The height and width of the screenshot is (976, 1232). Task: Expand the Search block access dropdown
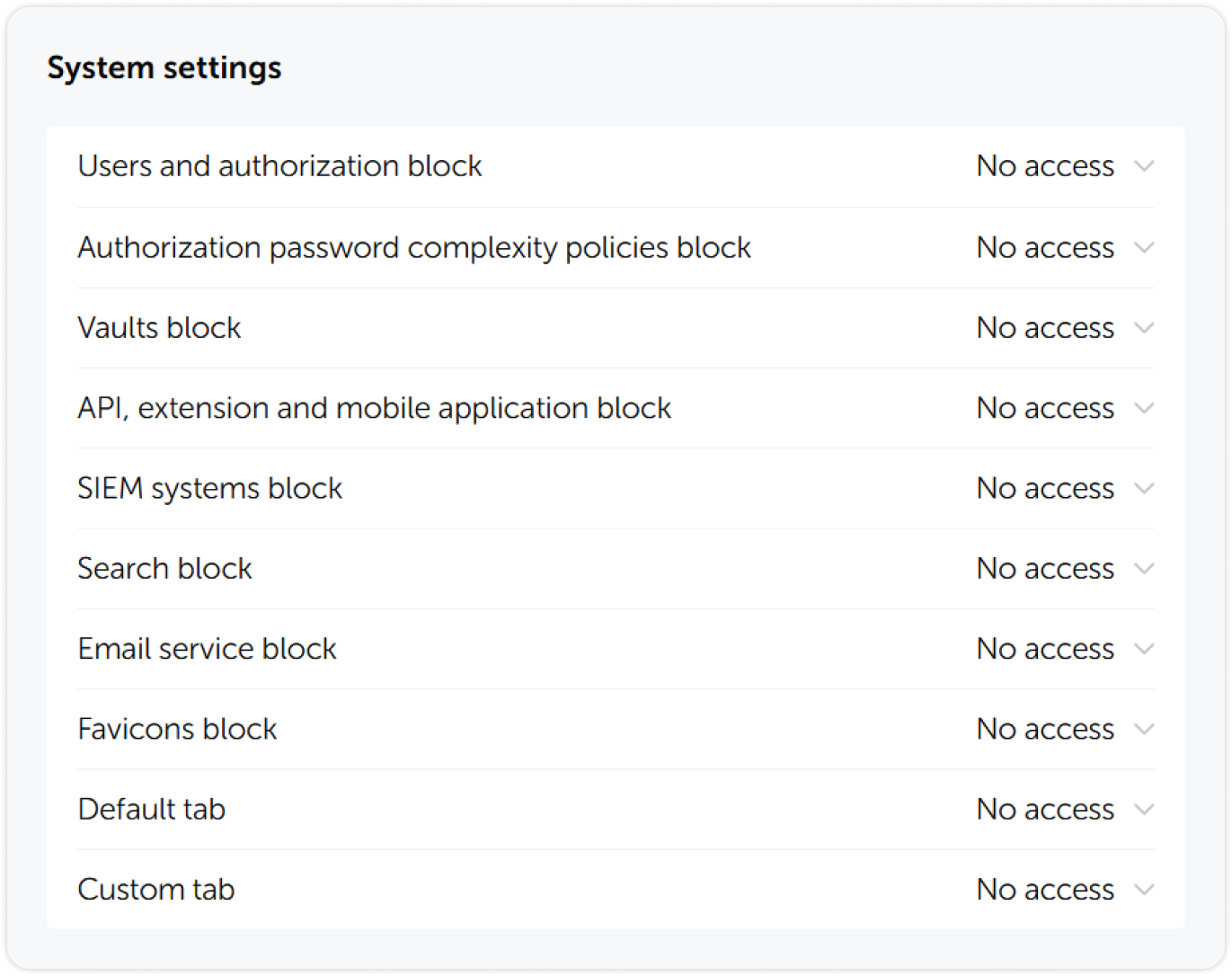[1145, 568]
